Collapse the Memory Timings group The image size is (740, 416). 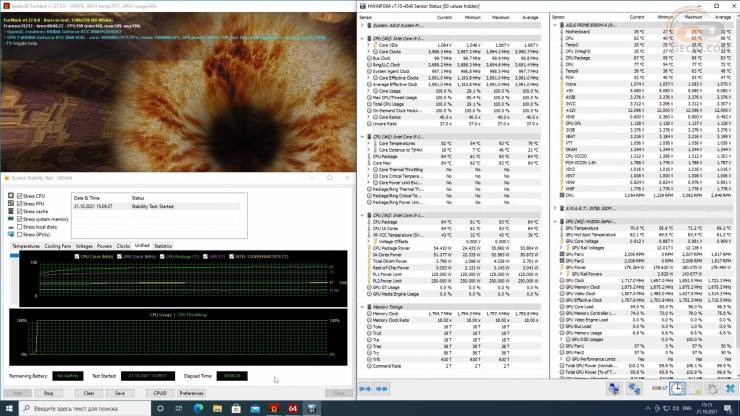tap(362, 307)
